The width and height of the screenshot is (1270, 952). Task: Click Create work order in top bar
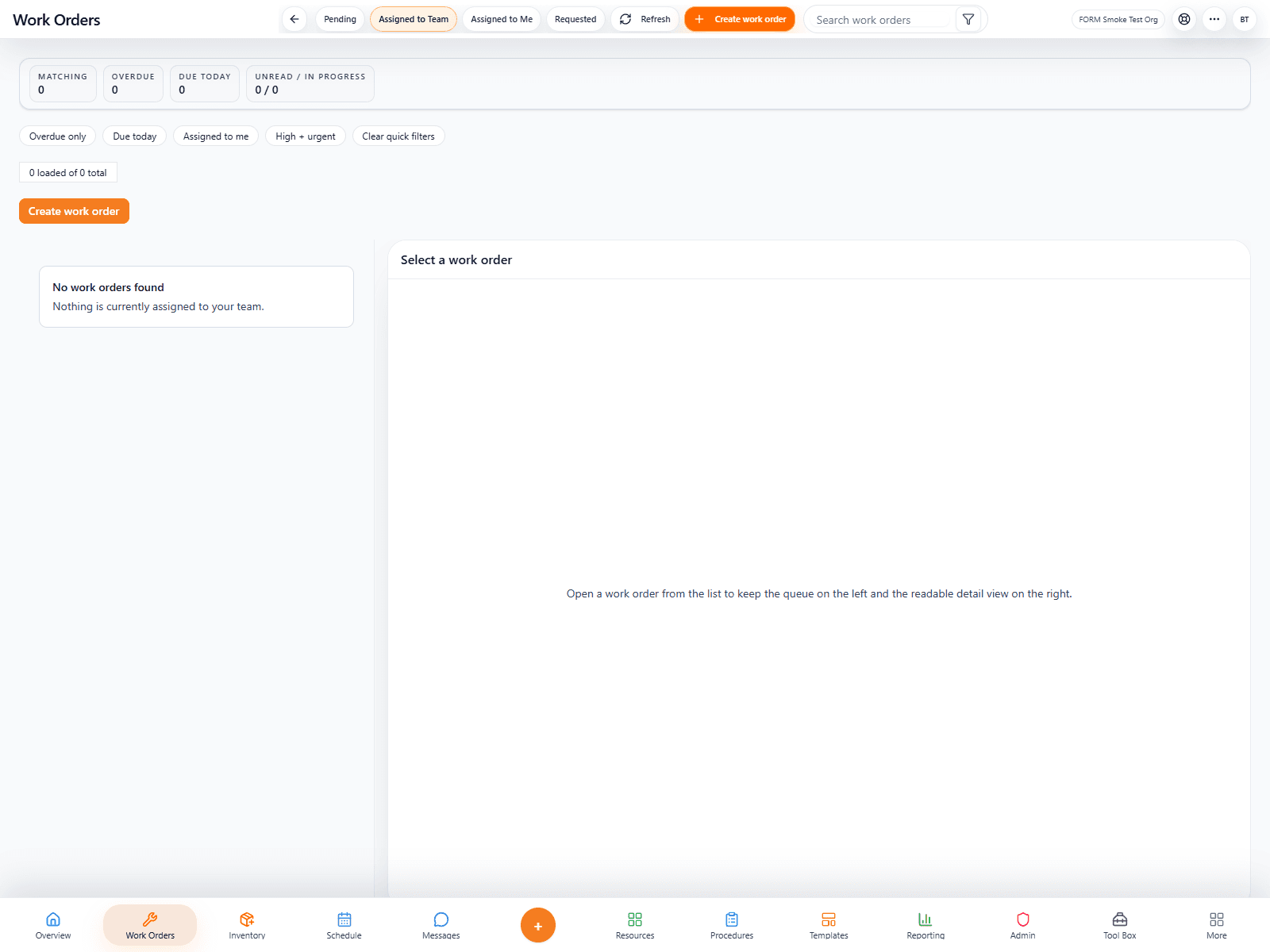tap(740, 19)
